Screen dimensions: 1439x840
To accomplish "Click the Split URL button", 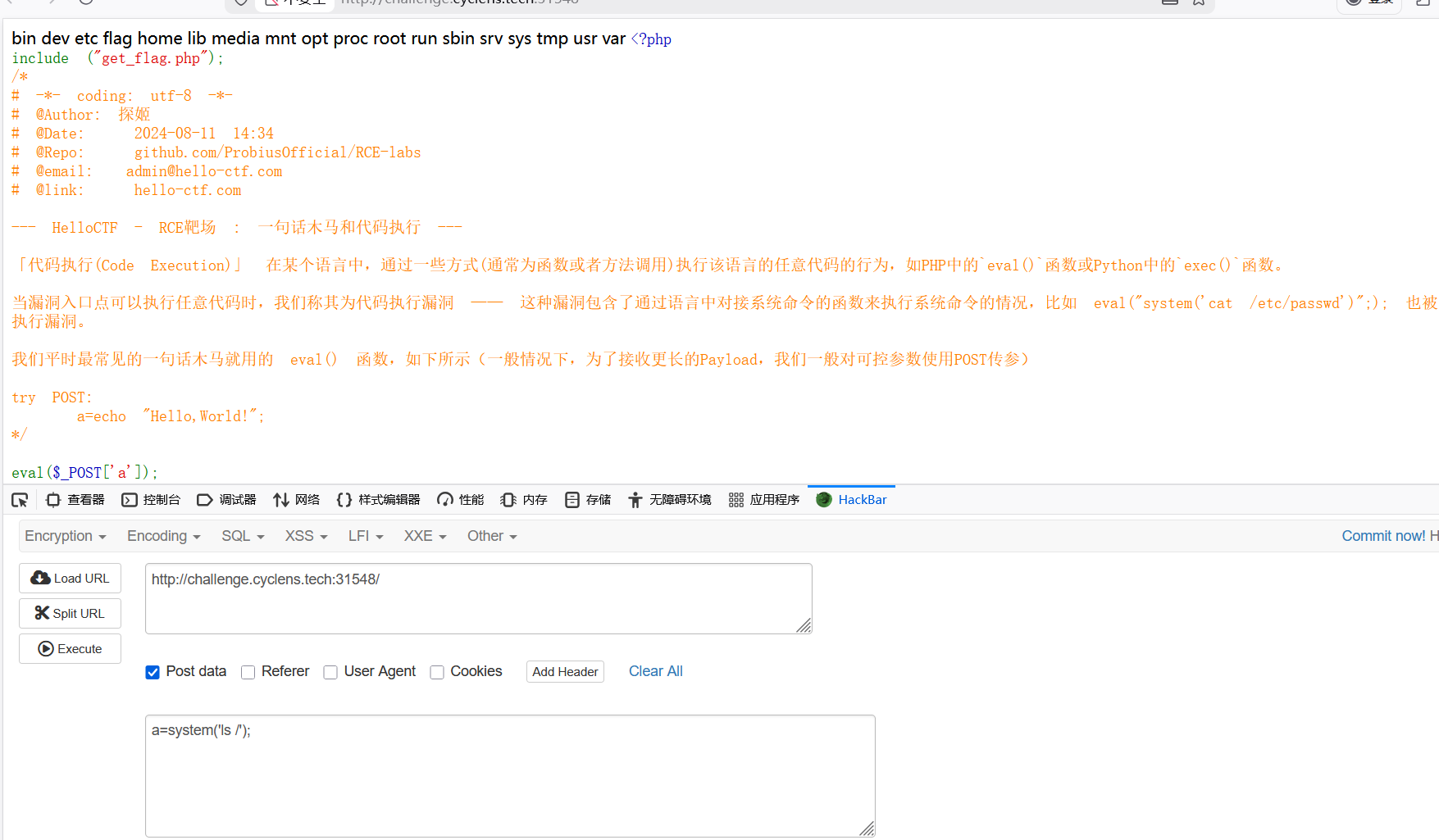I will [x=70, y=614].
